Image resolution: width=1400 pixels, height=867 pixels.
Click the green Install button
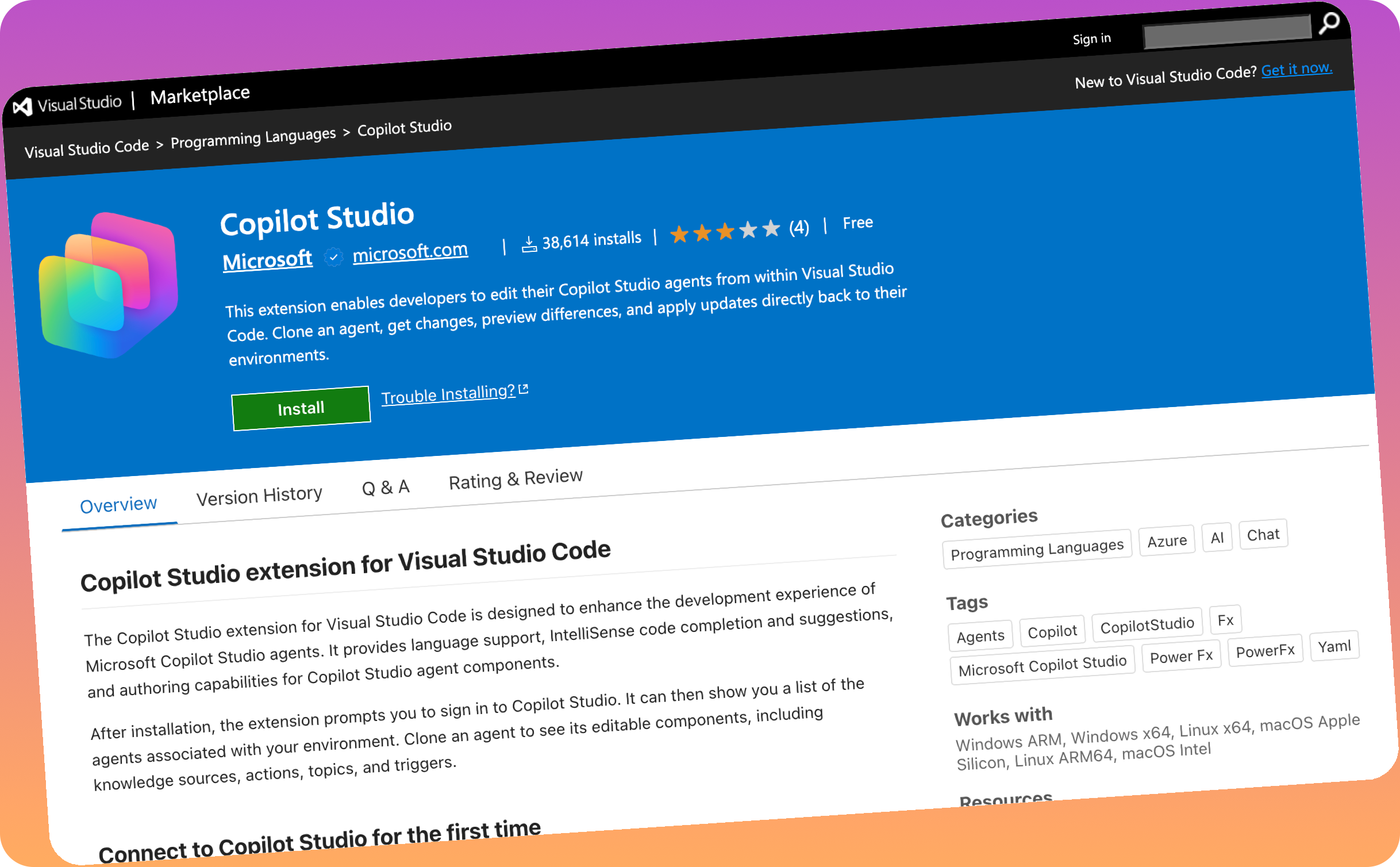coord(301,406)
